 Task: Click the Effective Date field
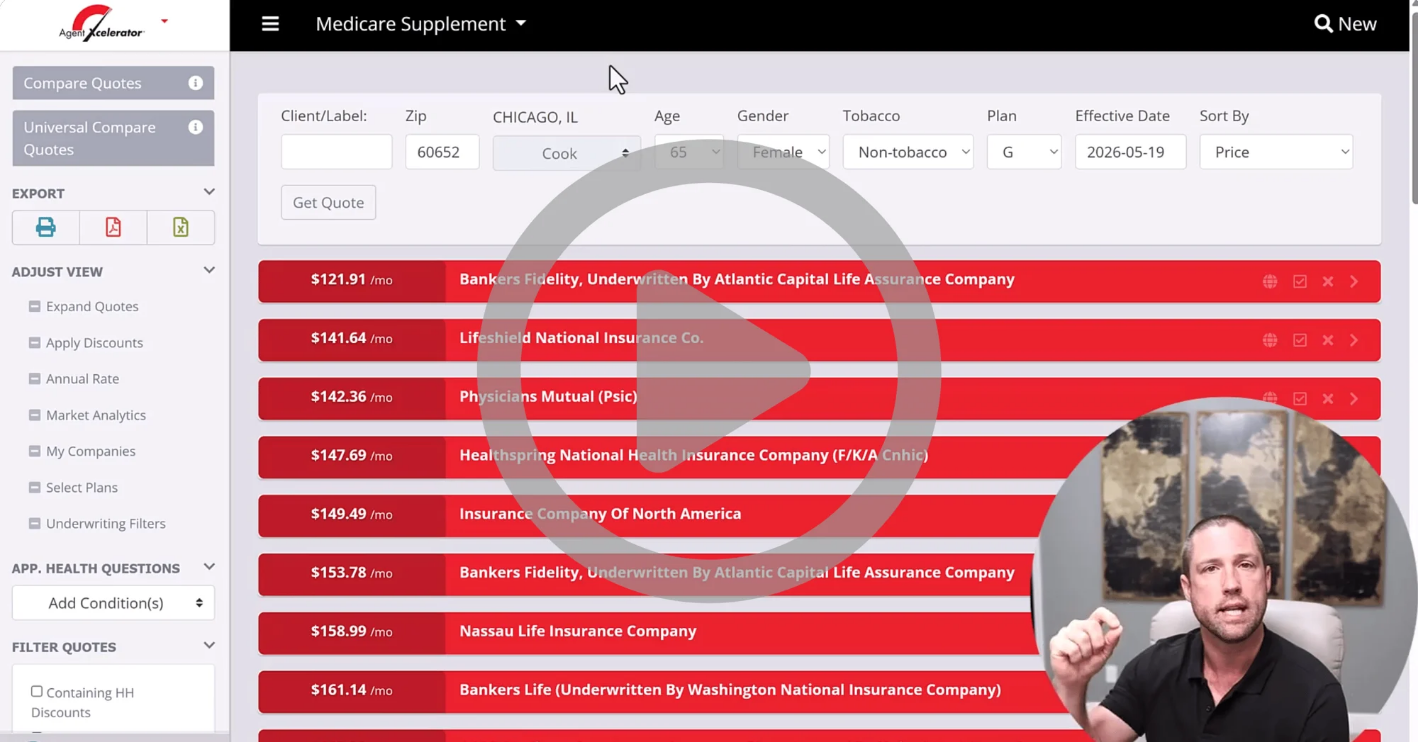click(x=1130, y=152)
